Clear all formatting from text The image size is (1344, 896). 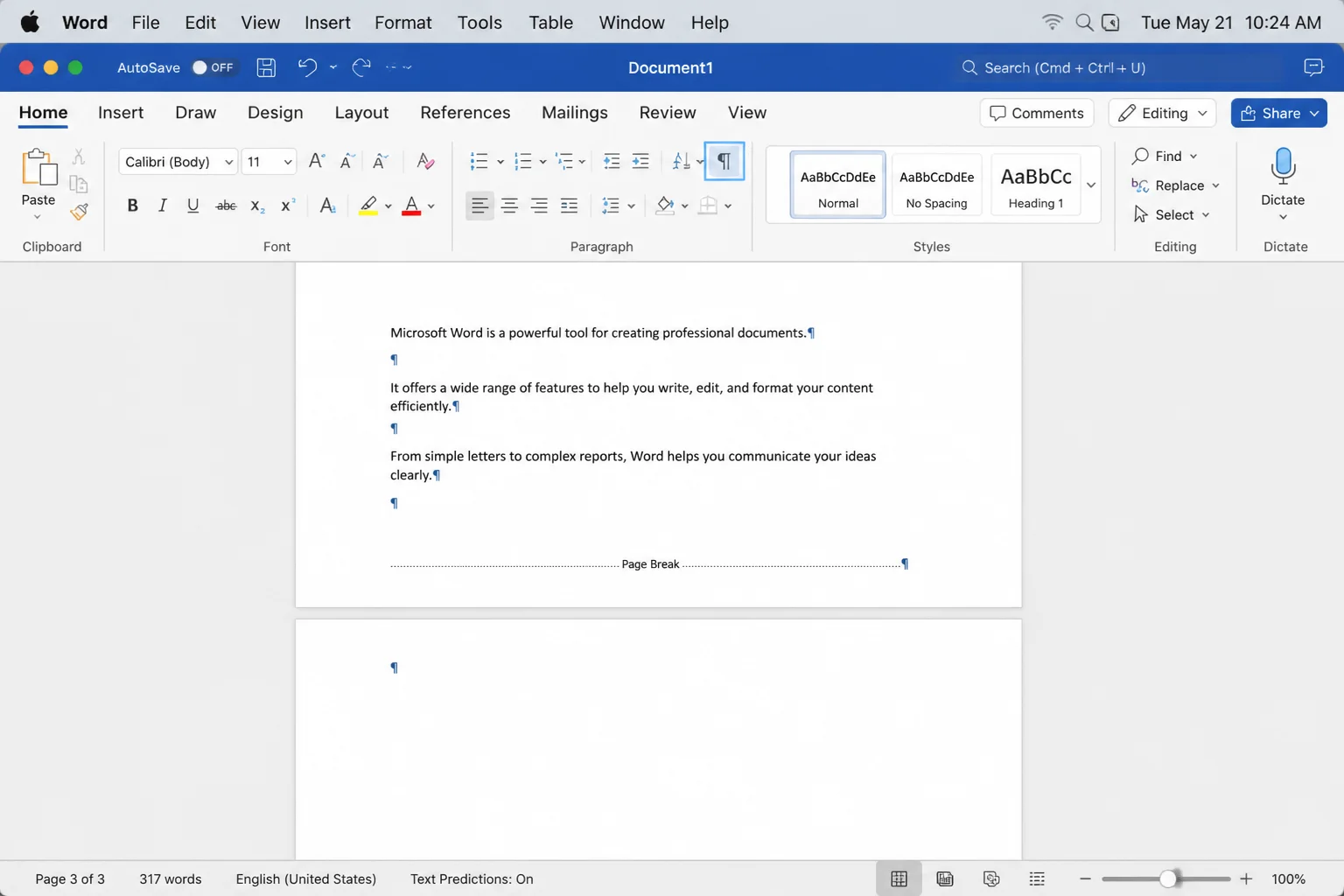pos(425,161)
